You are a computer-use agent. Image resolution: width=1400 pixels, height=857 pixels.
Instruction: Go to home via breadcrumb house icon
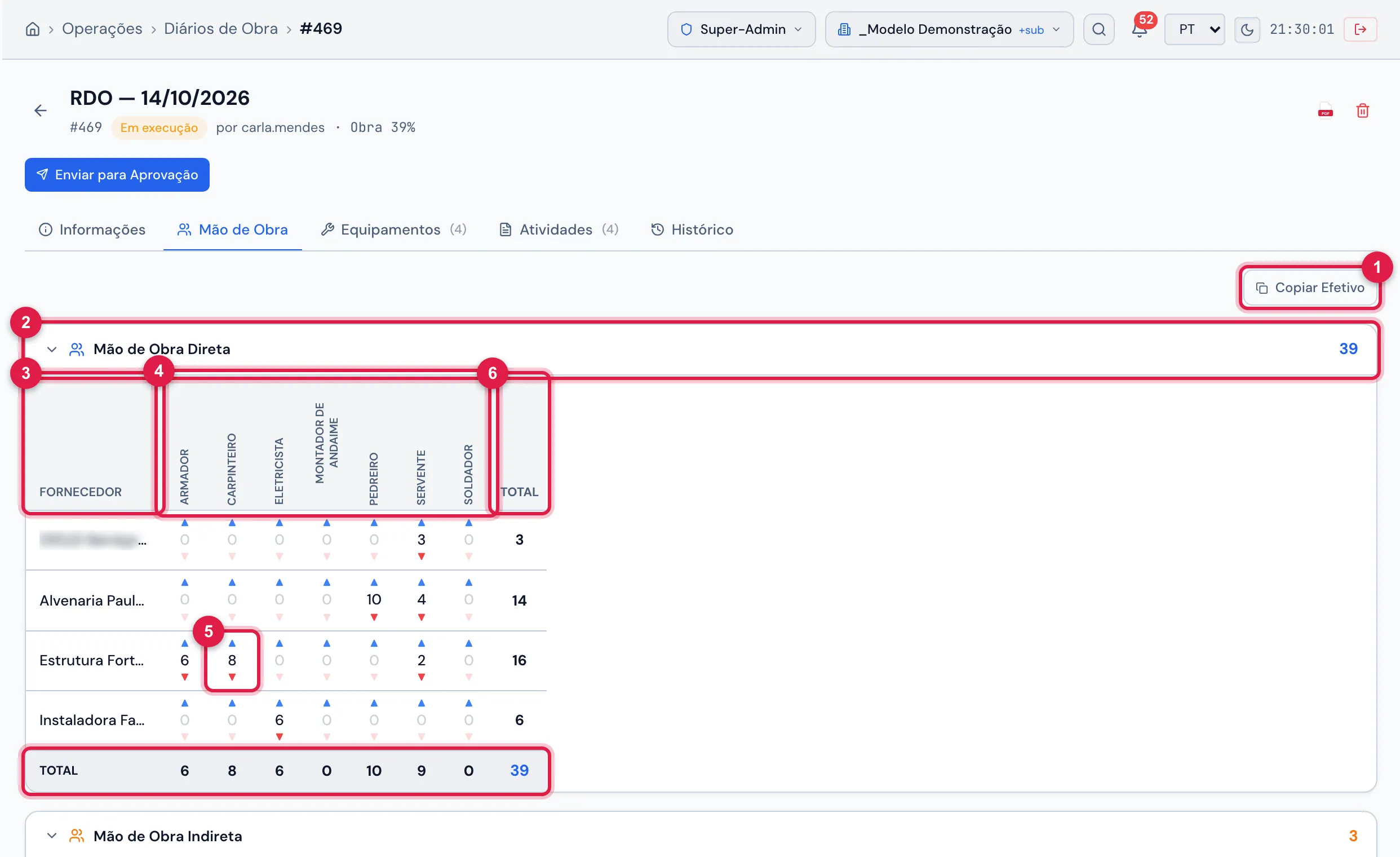tap(32, 29)
